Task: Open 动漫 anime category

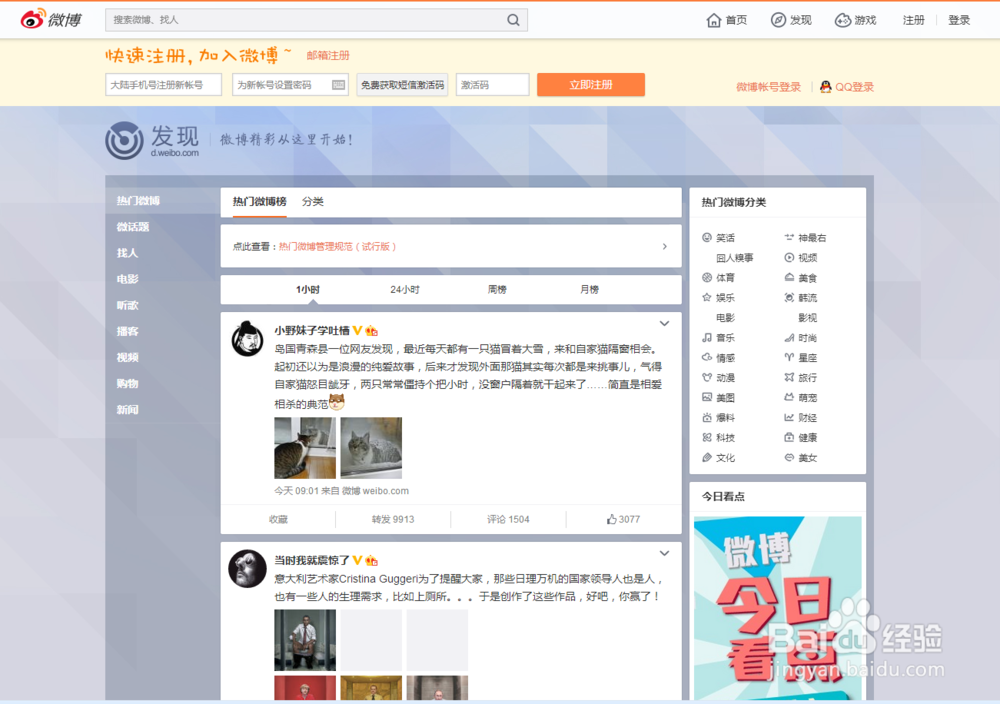Action: pyautogui.click(x=718, y=378)
